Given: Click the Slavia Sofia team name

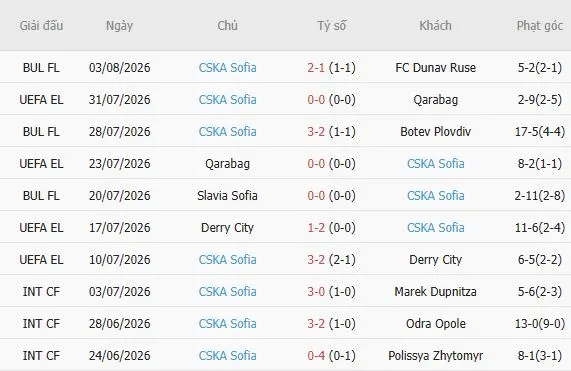Looking at the screenshot, I should coord(228,196).
